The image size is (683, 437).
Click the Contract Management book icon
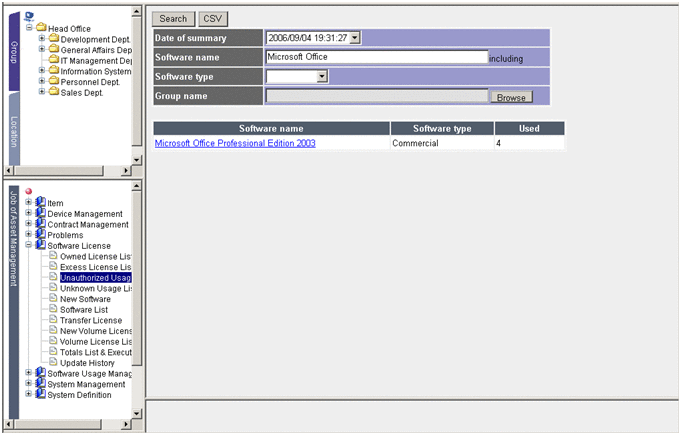41,223
